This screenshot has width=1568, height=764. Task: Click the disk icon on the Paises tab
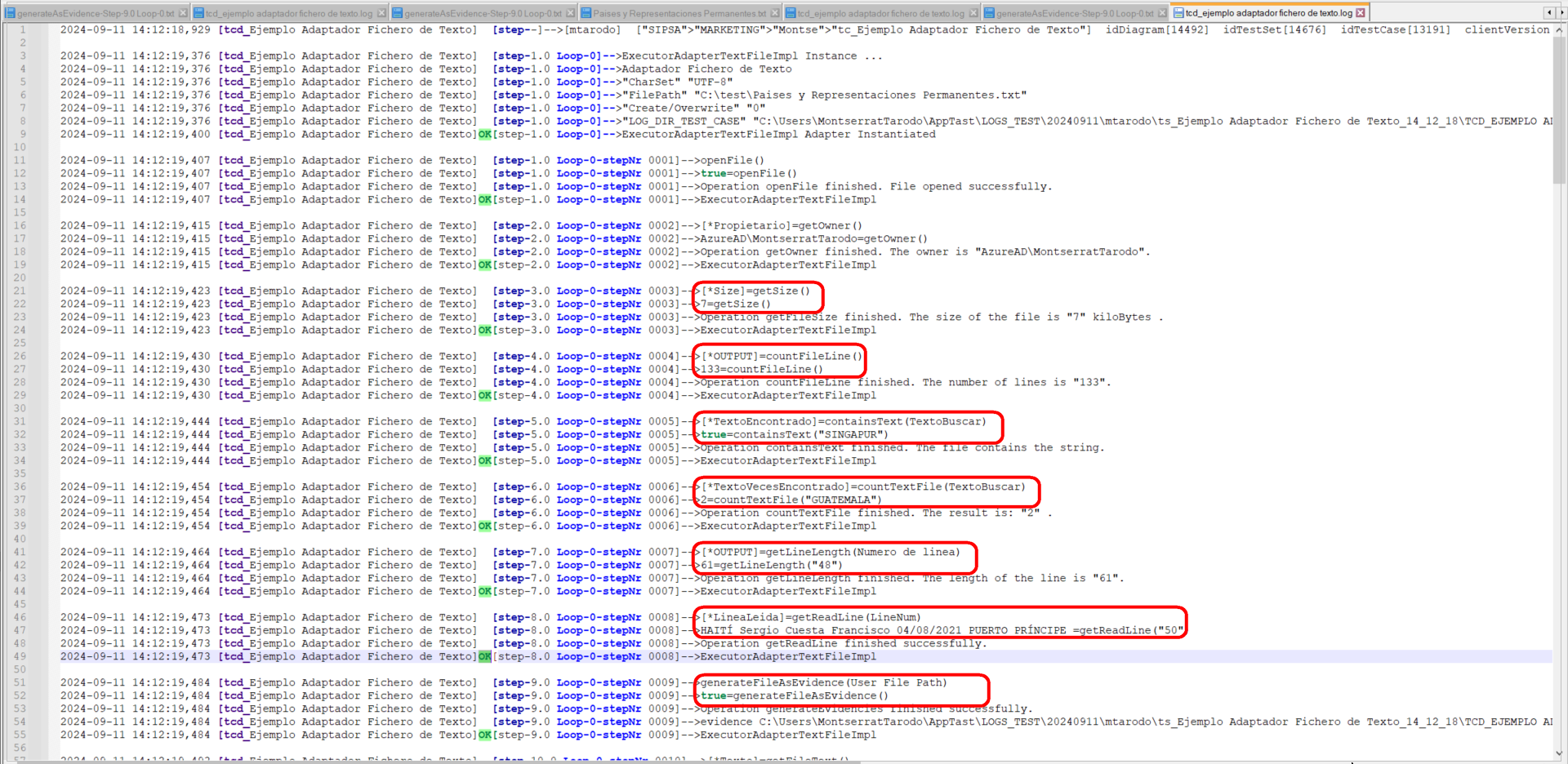click(586, 13)
